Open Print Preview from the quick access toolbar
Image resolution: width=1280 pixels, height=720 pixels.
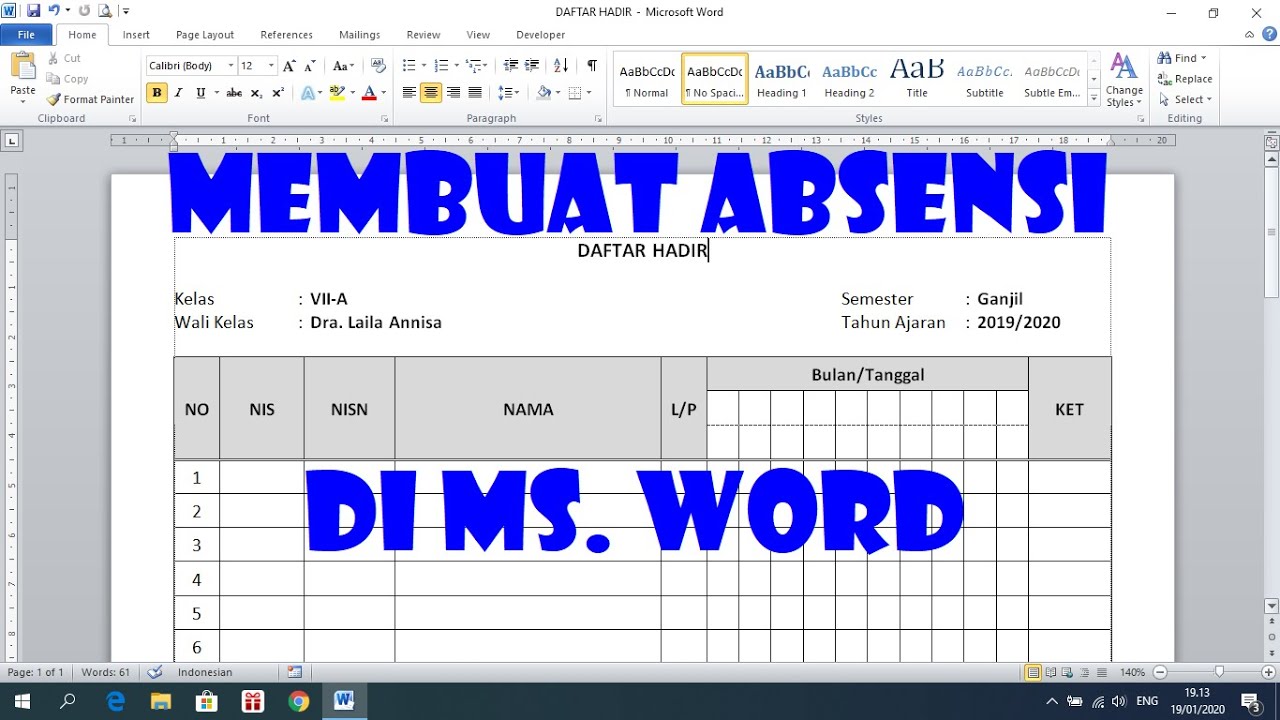coord(105,11)
